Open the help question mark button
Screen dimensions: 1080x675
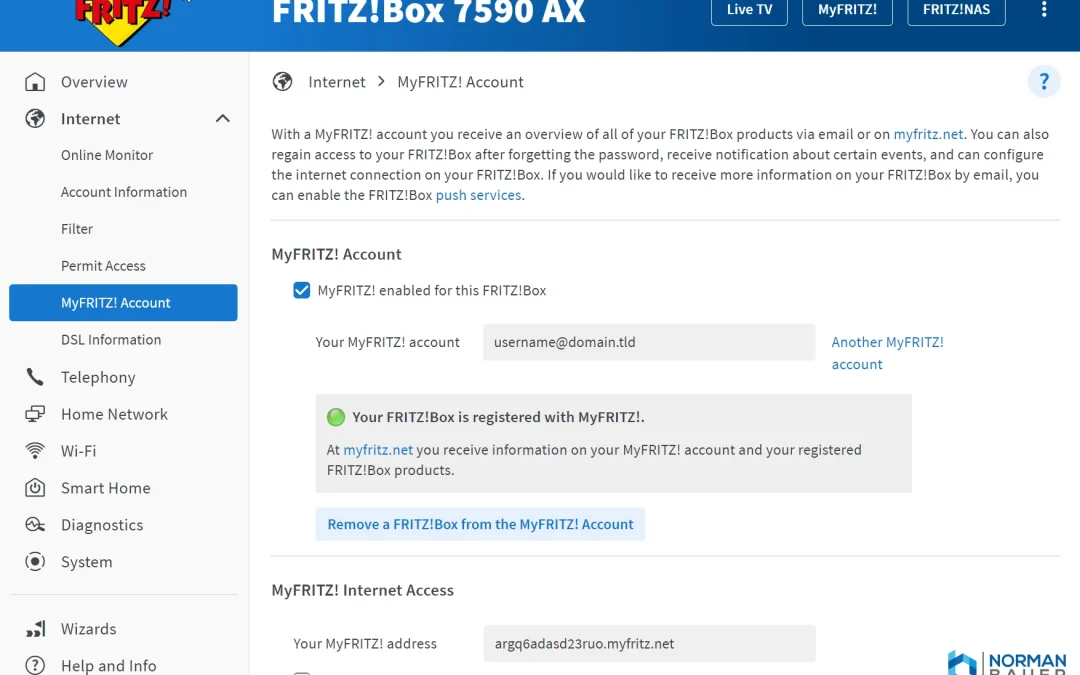1044,81
